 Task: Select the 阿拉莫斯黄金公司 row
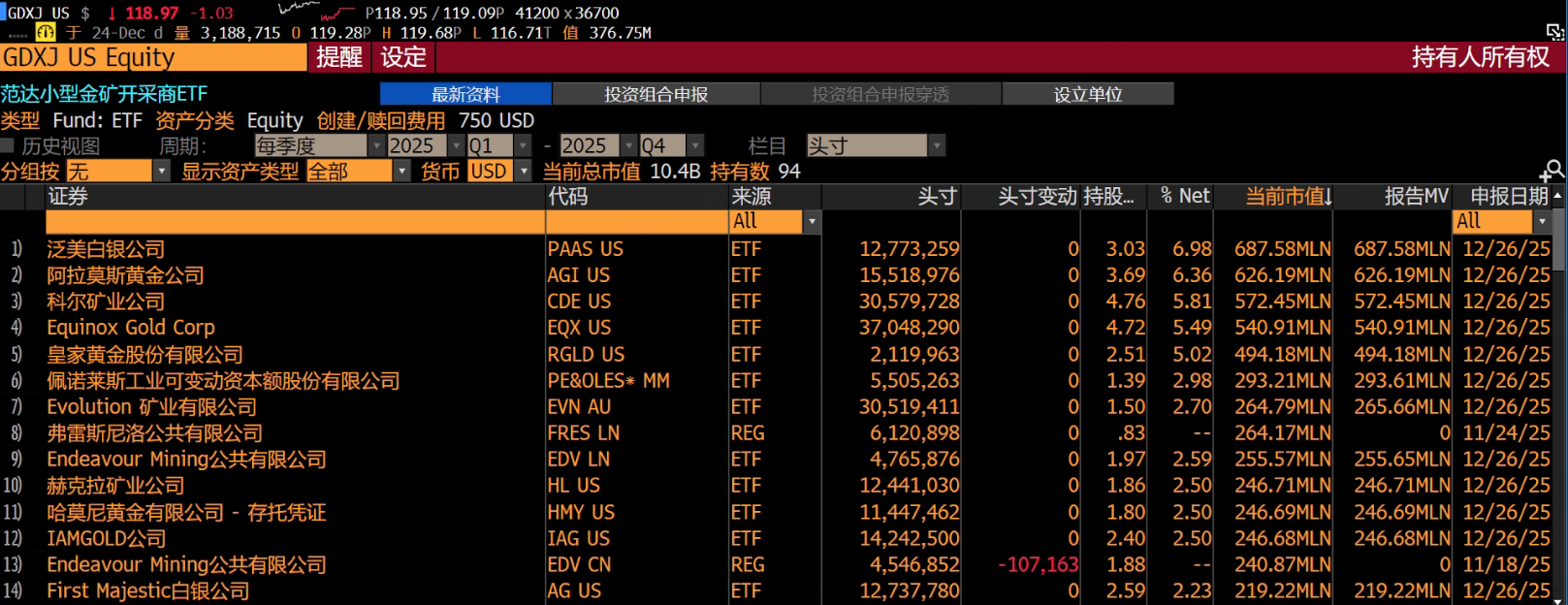tap(776, 275)
